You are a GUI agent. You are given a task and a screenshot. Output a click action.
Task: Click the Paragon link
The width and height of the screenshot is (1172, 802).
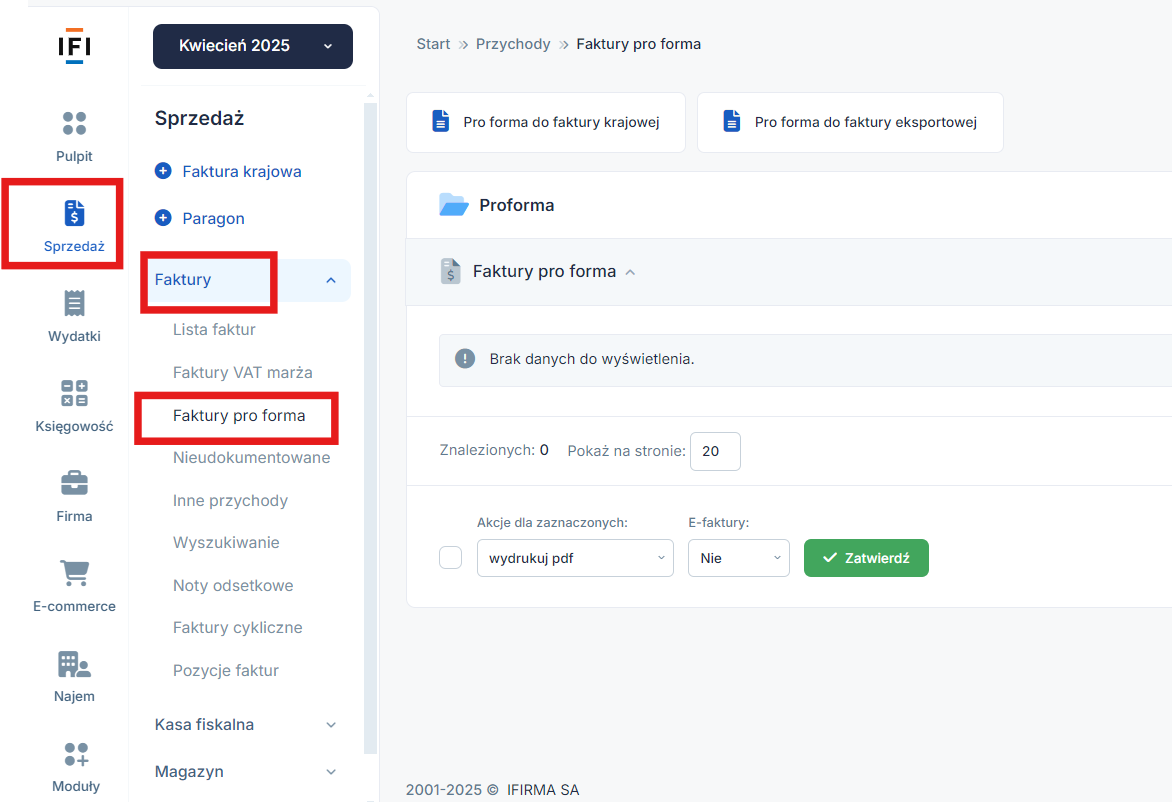click(x=213, y=218)
